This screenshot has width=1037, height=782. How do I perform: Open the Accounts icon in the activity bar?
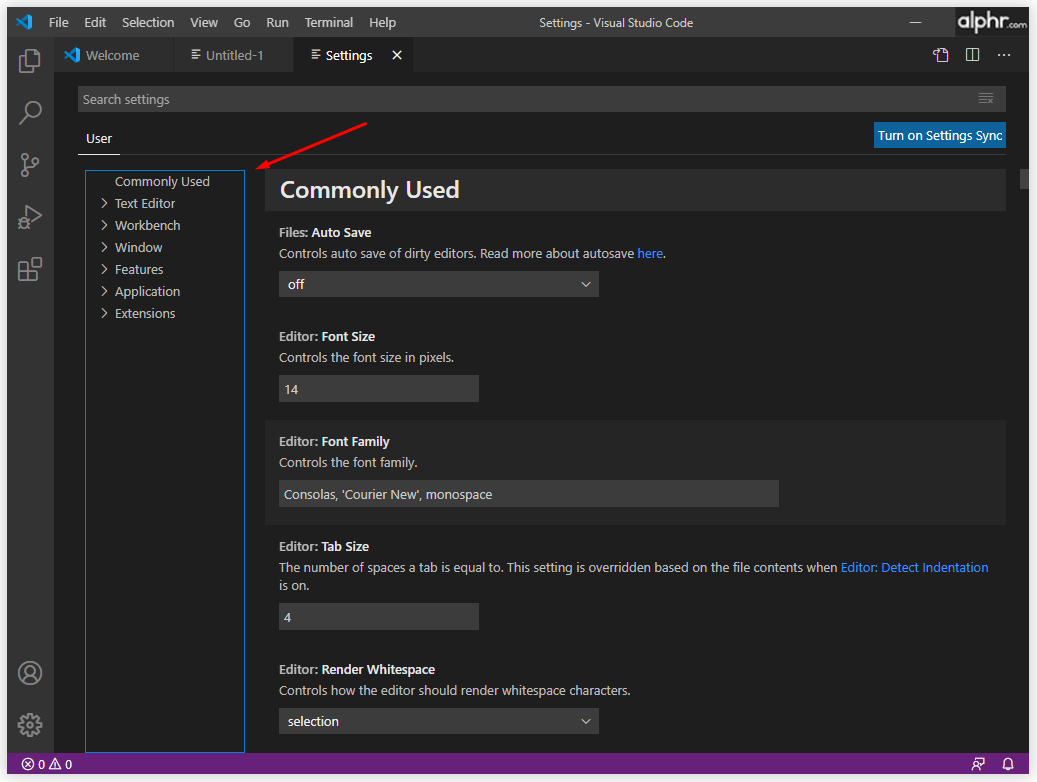[30, 673]
